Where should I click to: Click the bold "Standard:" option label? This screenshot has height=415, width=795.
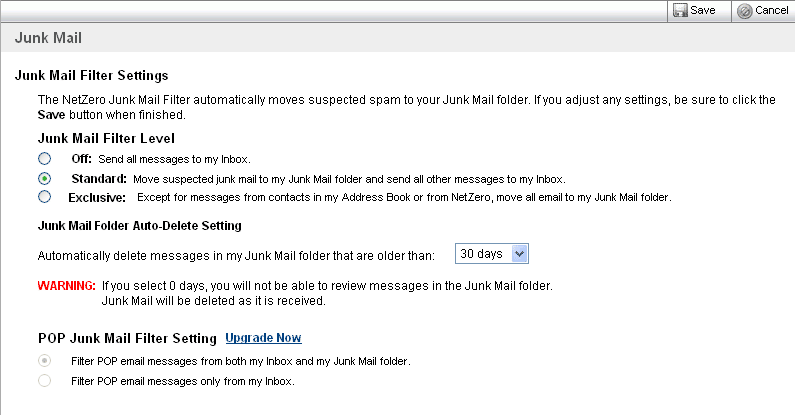99,179
